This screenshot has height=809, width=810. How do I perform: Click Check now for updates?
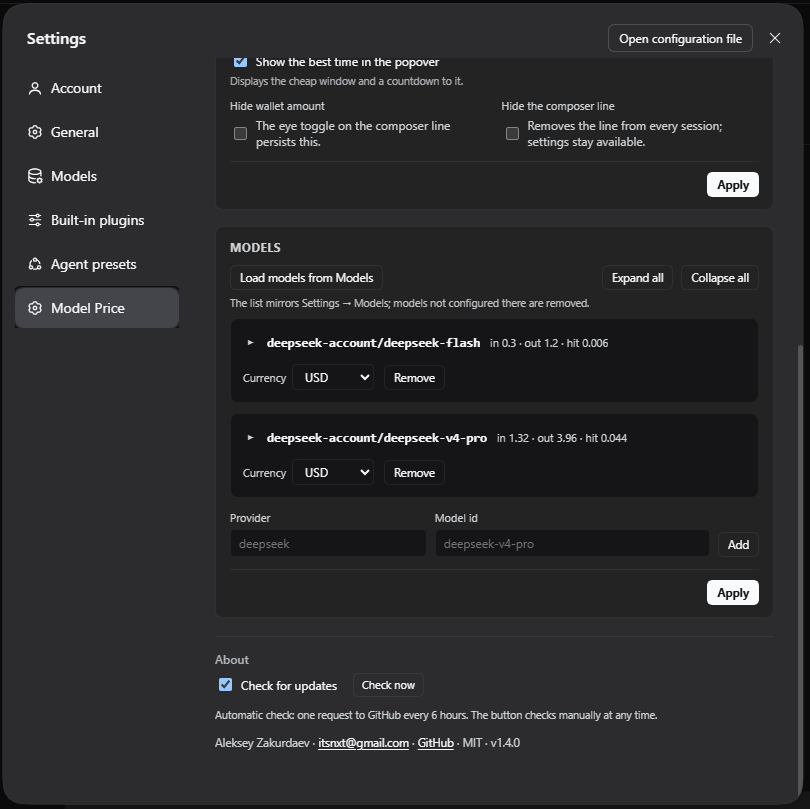coord(388,685)
